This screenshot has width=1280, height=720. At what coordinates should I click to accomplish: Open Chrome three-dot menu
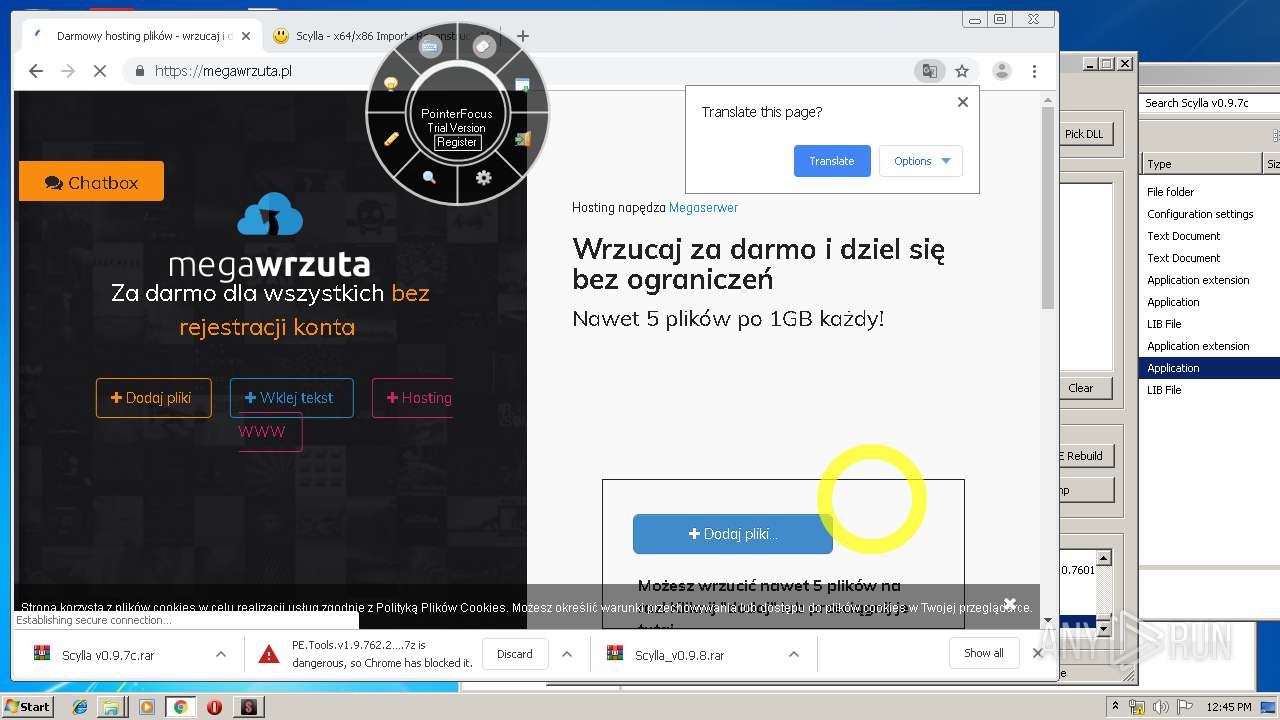pos(1034,71)
